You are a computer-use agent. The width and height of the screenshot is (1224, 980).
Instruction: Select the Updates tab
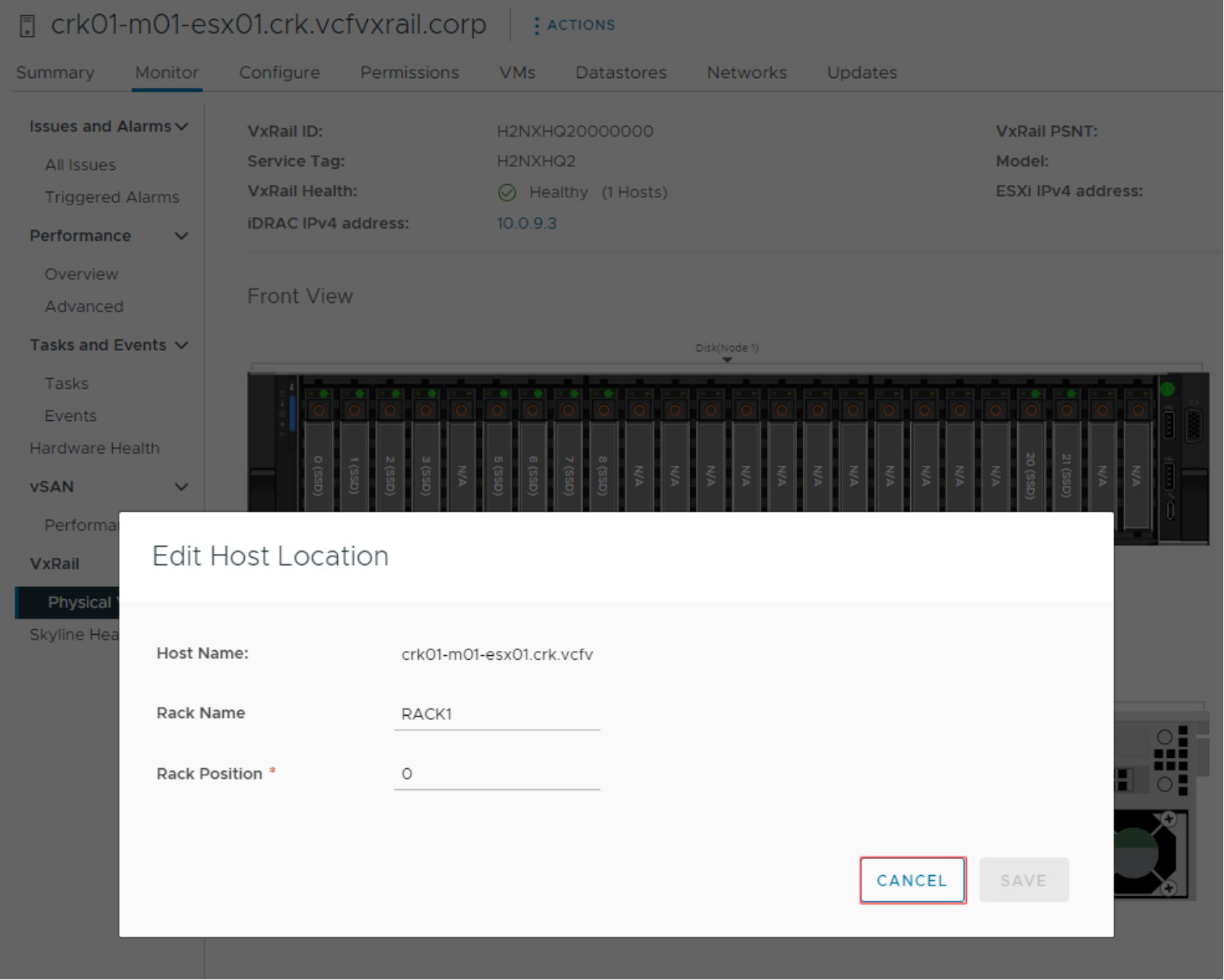click(862, 73)
